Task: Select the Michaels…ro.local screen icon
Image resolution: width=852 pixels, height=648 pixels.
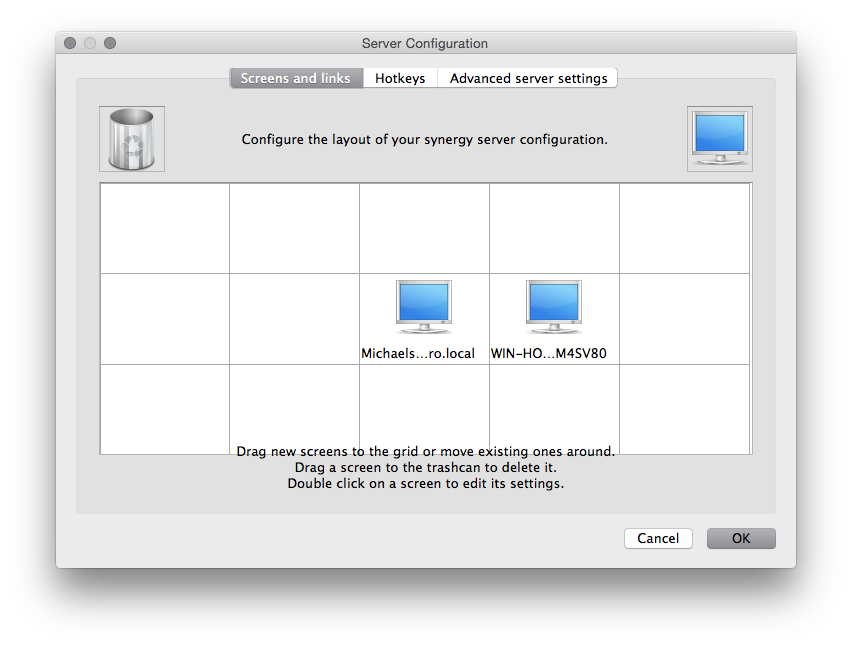Action: click(424, 308)
